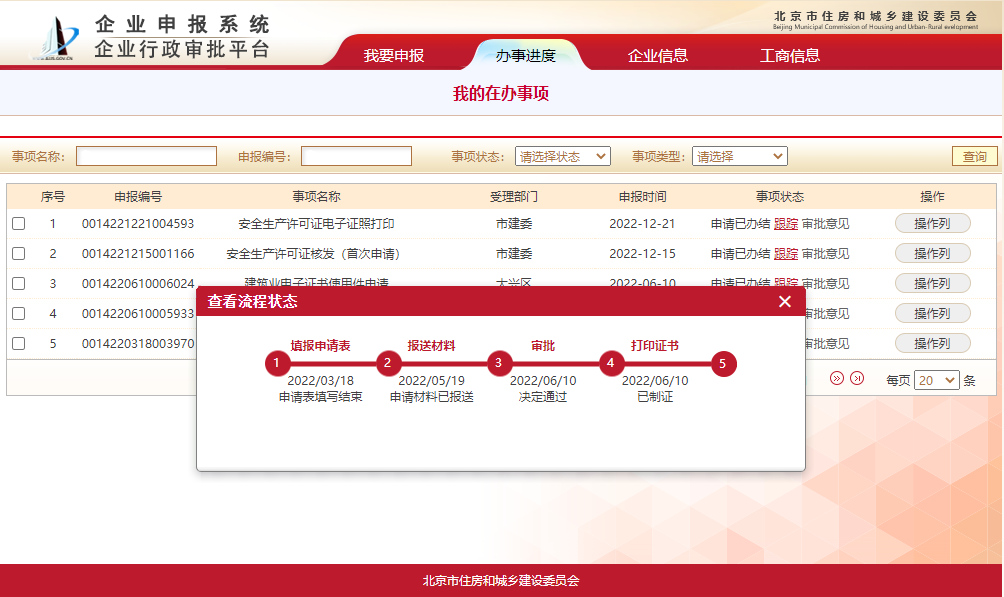Close the 查看流程状态 dialog
The image size is (1004, 597).
click(785, 301)
